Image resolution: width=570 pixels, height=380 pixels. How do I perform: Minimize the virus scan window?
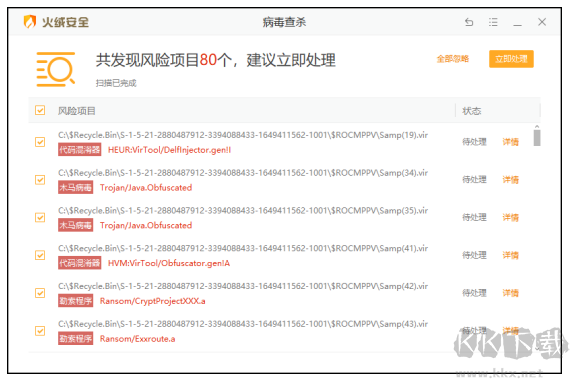pyautogui.click(x=517, y=25)
